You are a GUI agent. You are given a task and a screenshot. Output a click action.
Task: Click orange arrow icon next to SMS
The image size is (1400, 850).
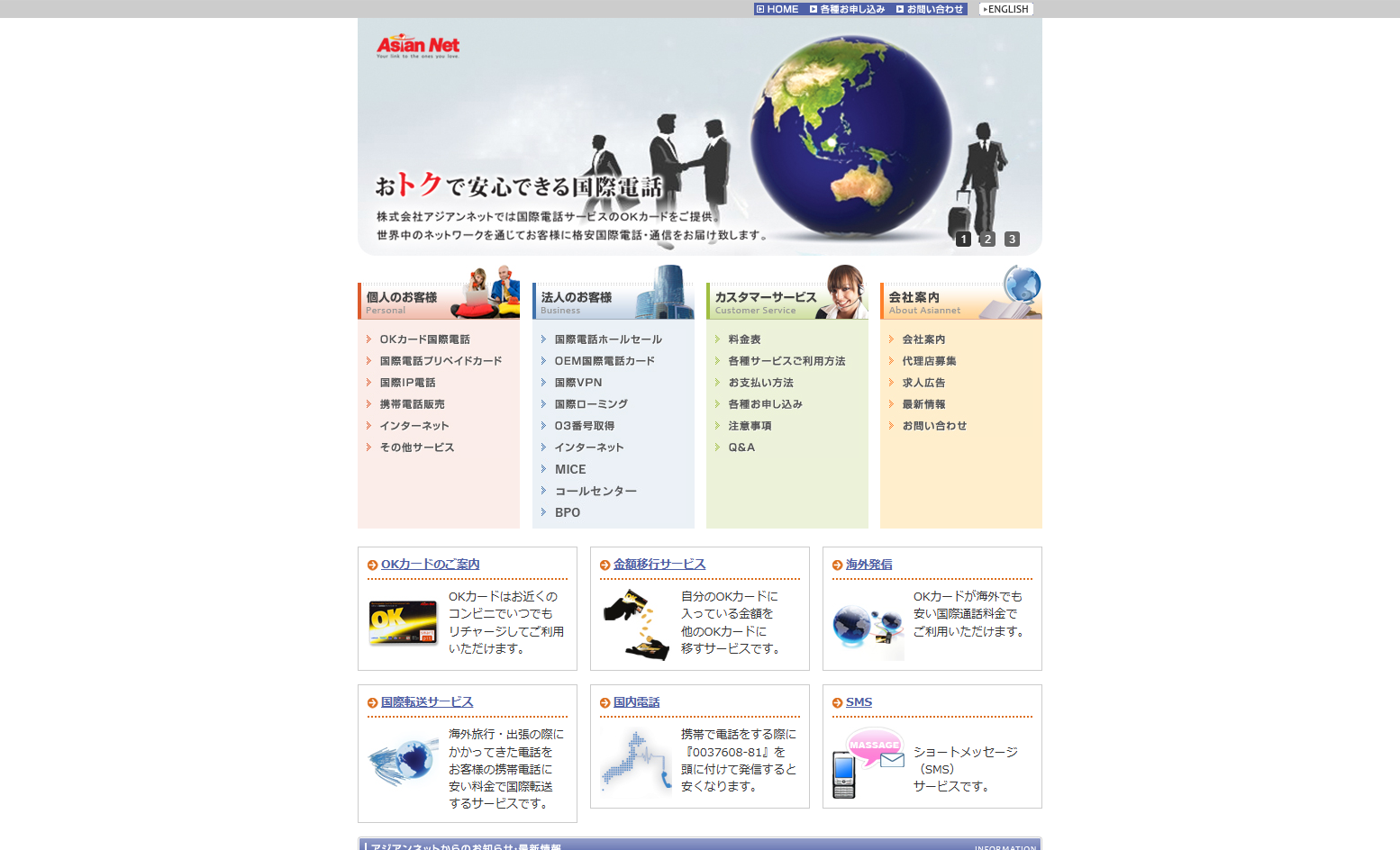tap(837, 703)
